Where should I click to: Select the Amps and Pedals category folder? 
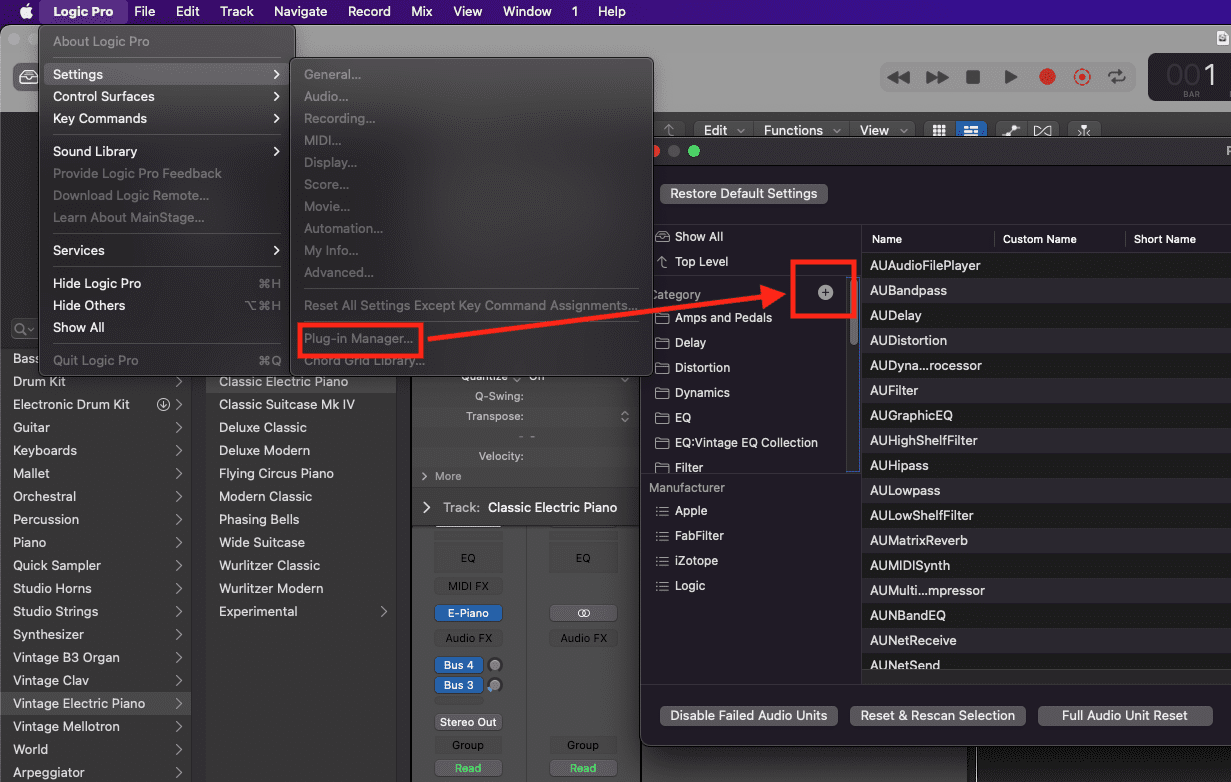coord(723,318)
